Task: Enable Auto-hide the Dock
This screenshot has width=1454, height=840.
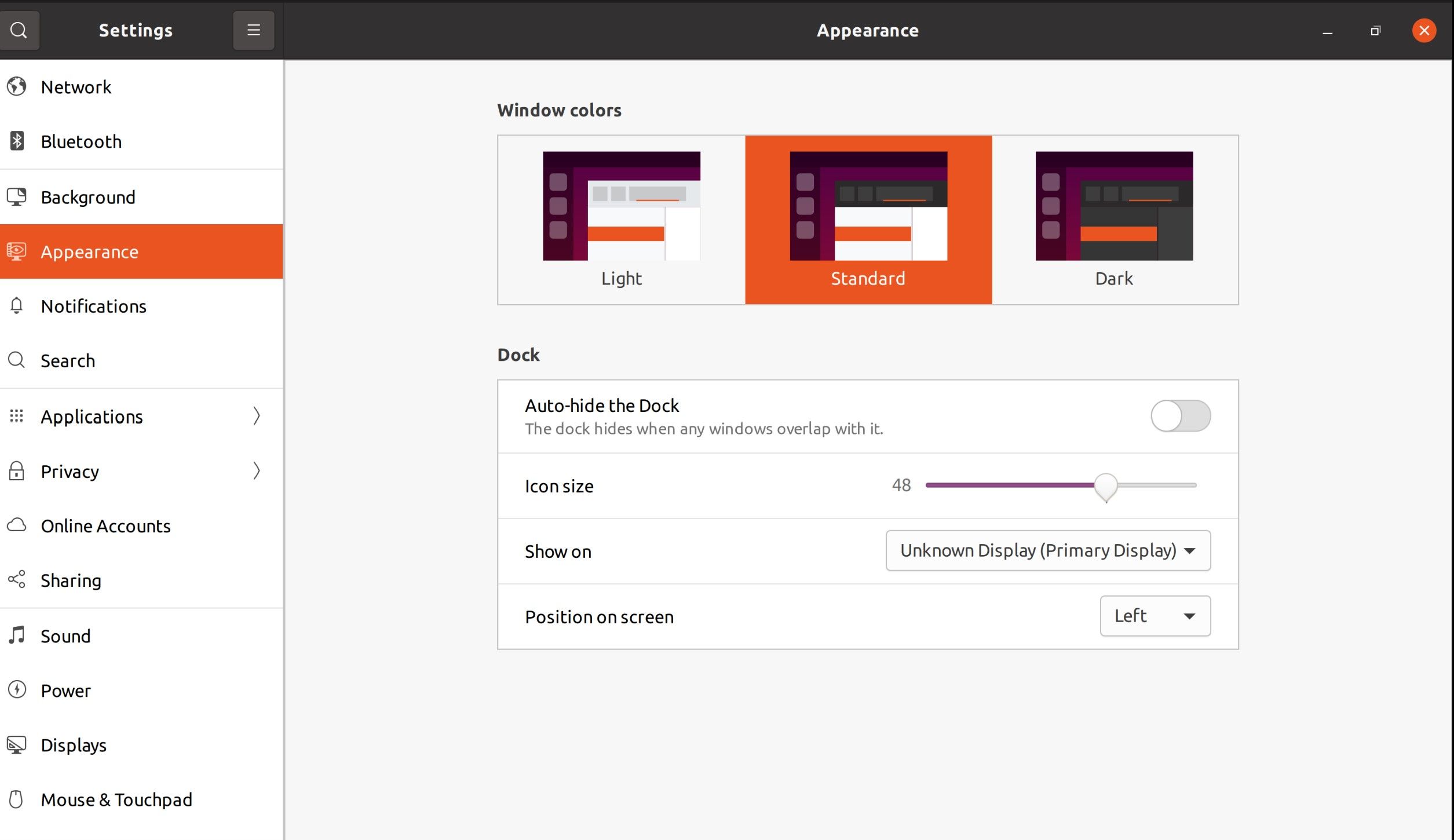Action: pyautogui.click(x=1179, y=415)
